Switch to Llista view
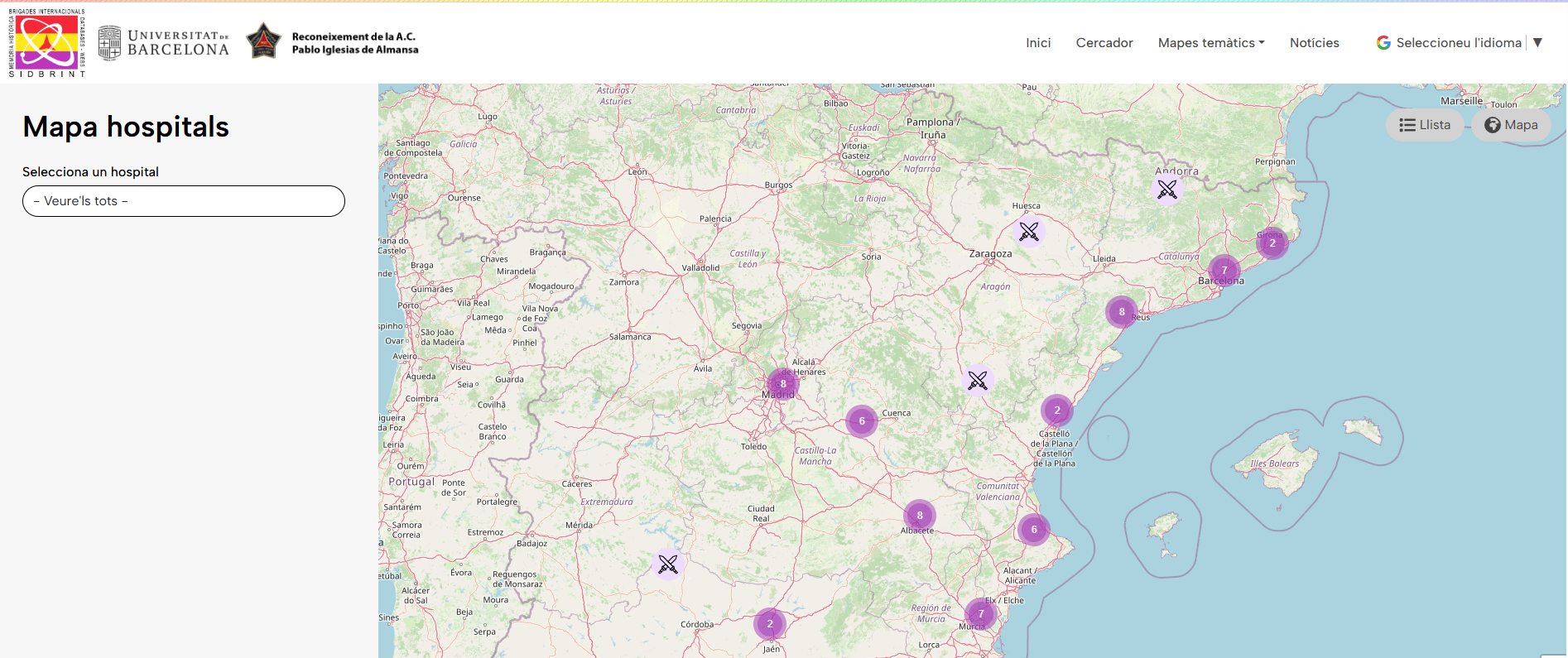1568x658 pixels. pyautogui.click(x=1424, y=125)
